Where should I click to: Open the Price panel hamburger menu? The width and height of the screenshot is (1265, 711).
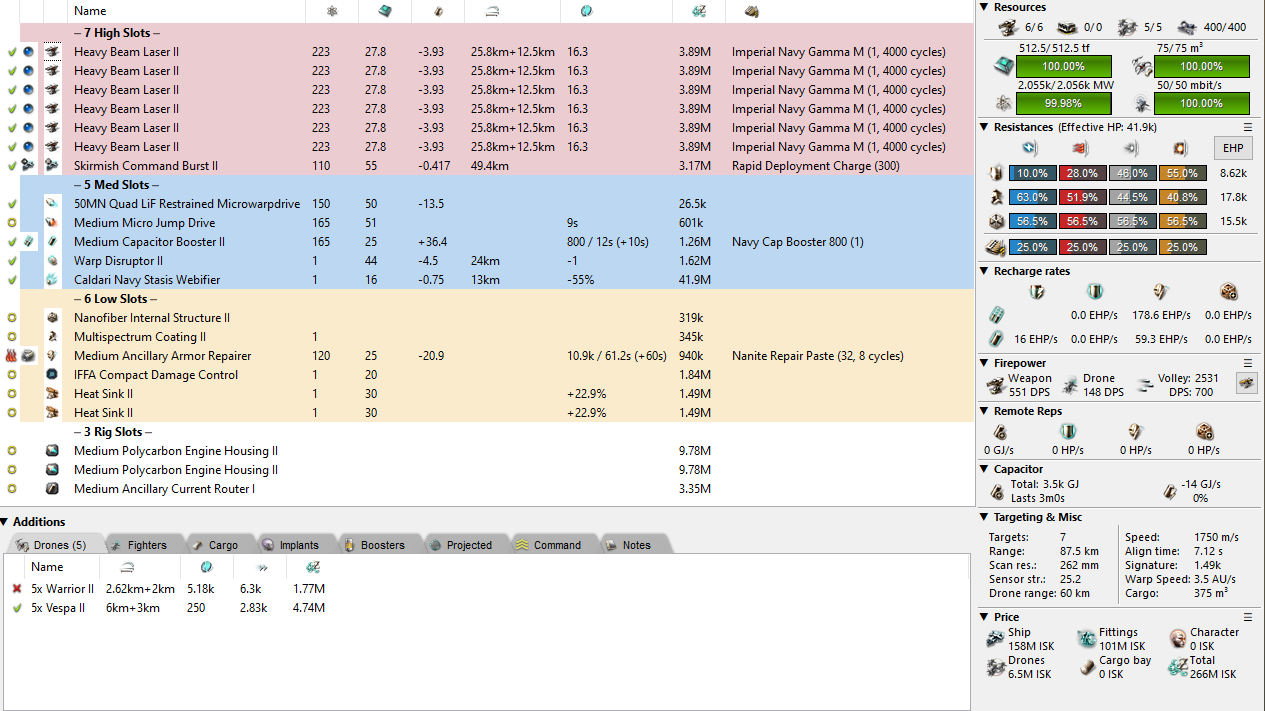1247,618
